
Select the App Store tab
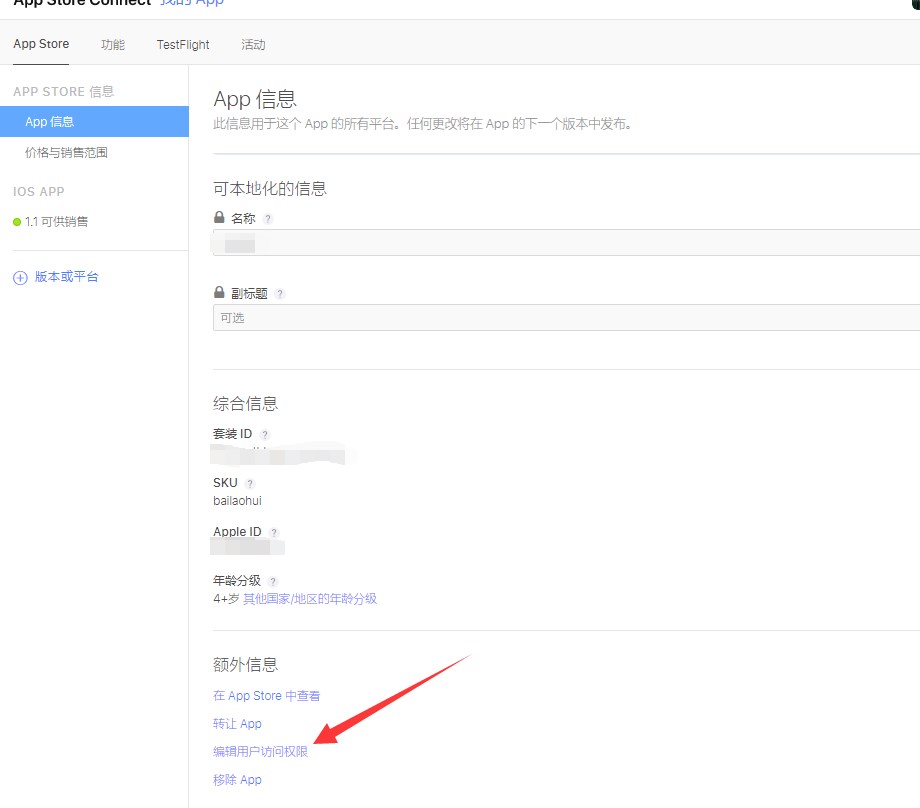tap(41, 45)
